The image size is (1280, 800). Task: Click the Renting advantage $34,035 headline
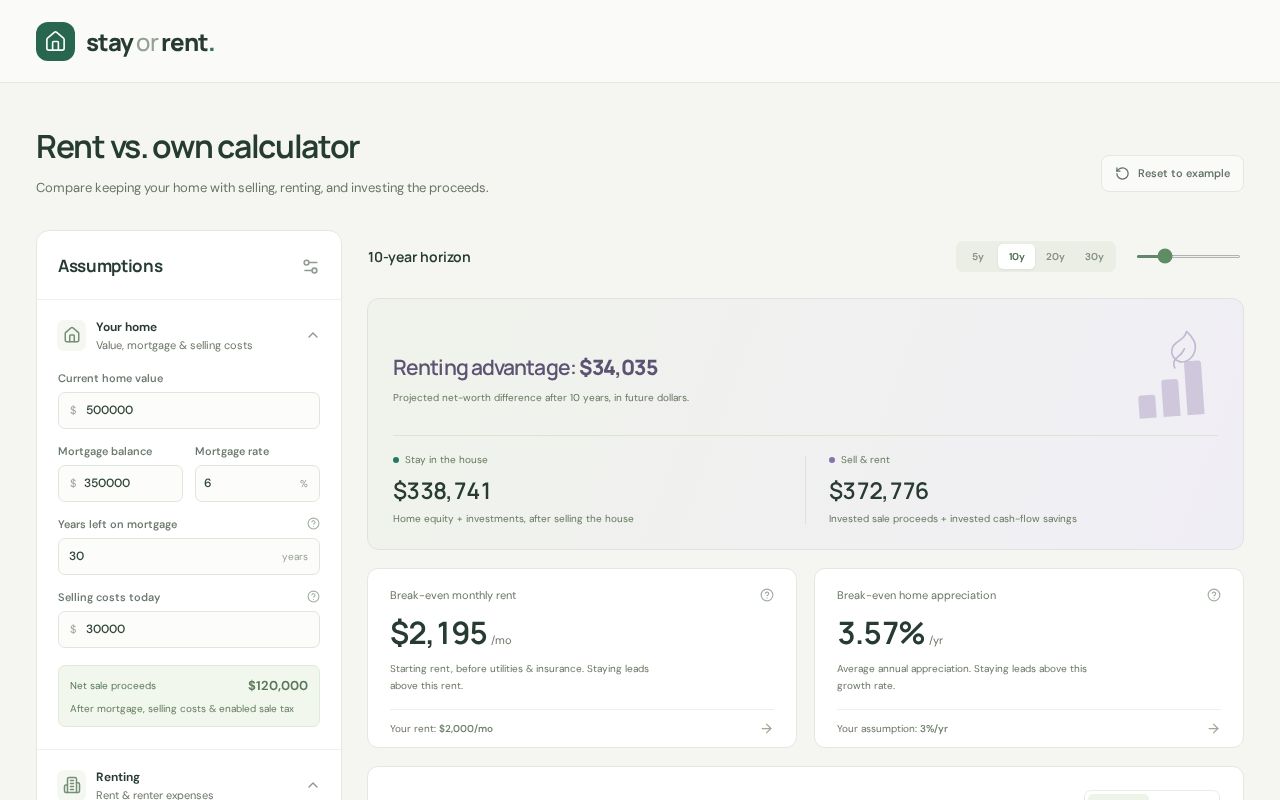click(x=525, y=367)
